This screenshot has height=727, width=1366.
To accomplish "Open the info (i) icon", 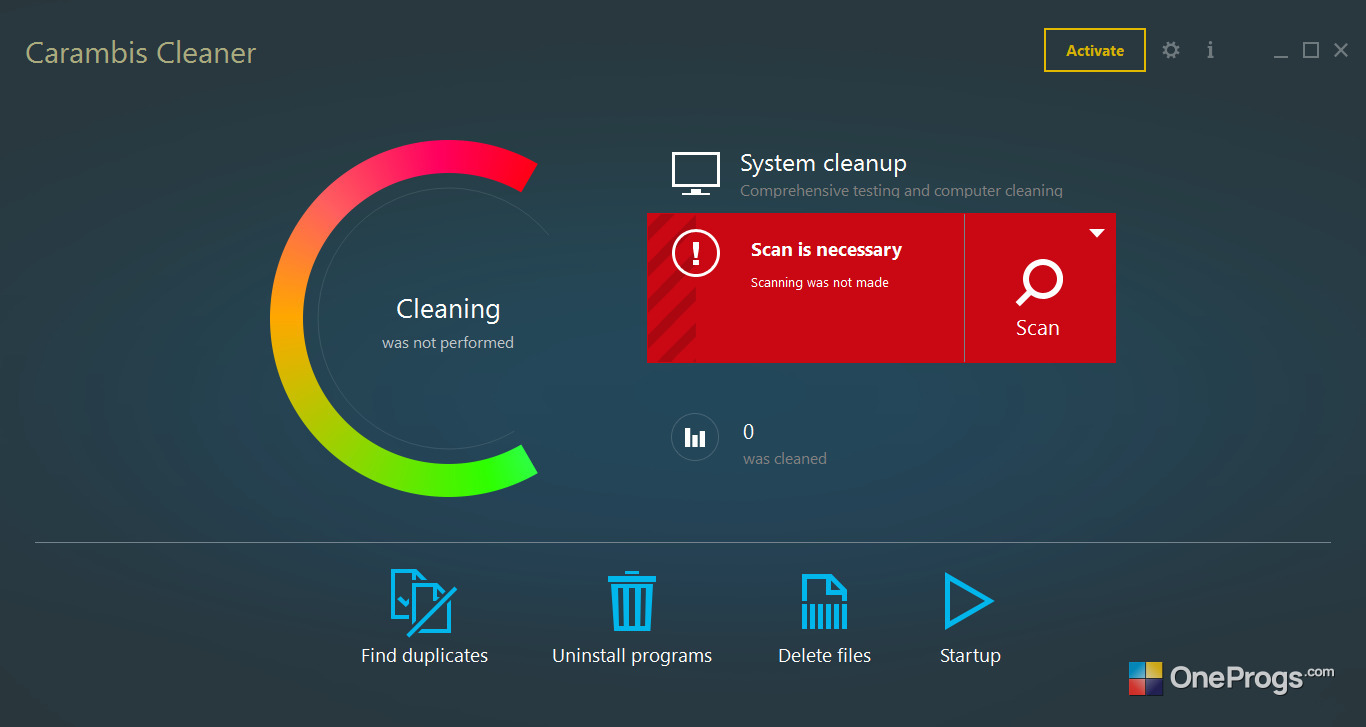I will 1210,50.
